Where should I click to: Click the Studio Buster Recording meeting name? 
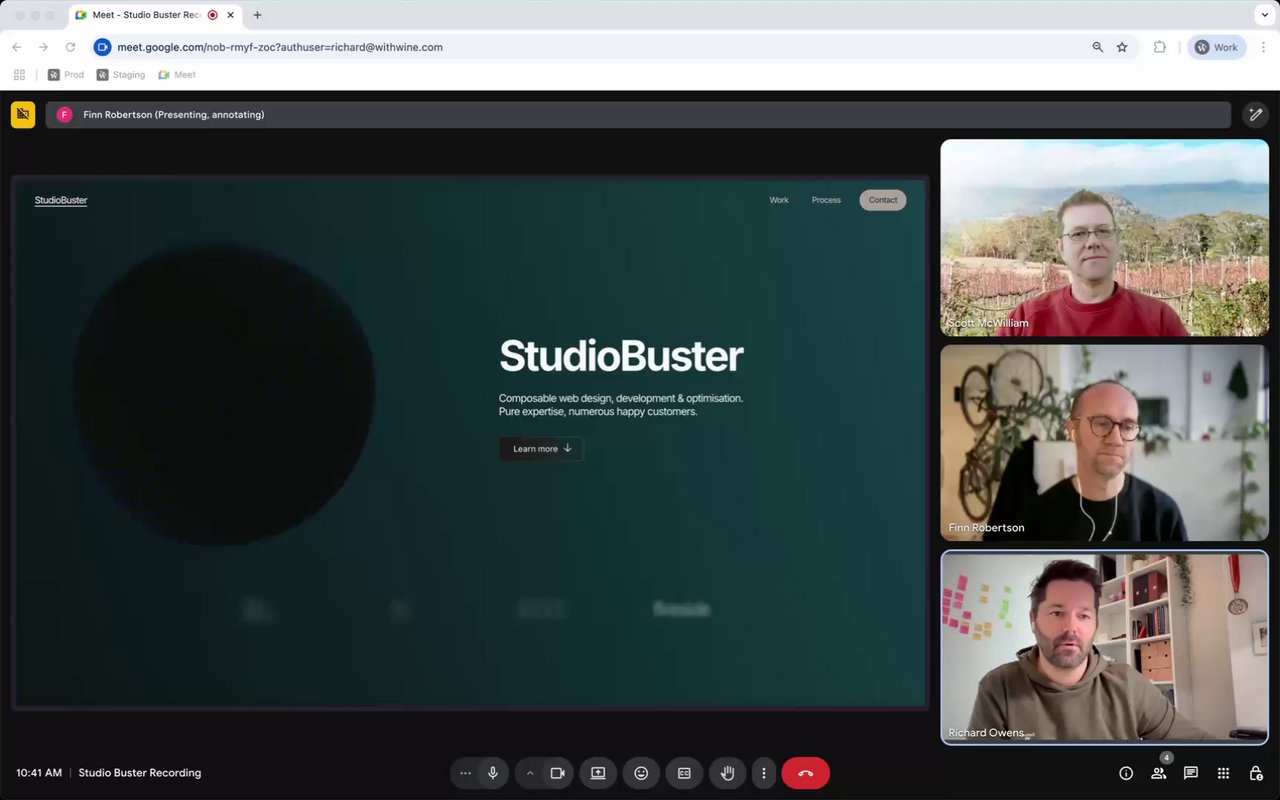[140, 773]
